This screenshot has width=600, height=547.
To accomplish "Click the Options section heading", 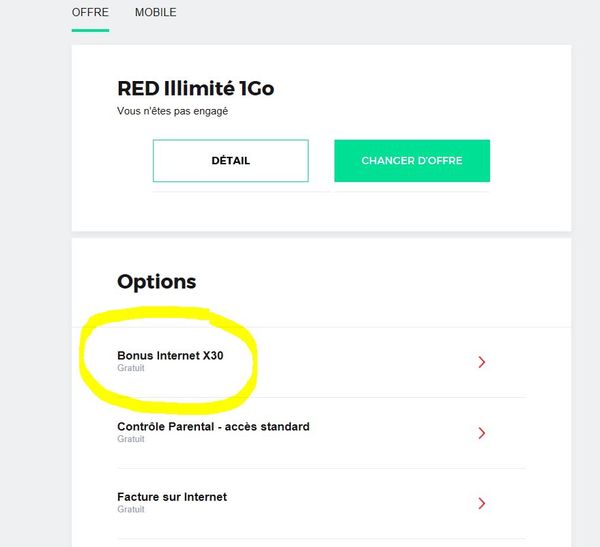I will tap(156, 282).
